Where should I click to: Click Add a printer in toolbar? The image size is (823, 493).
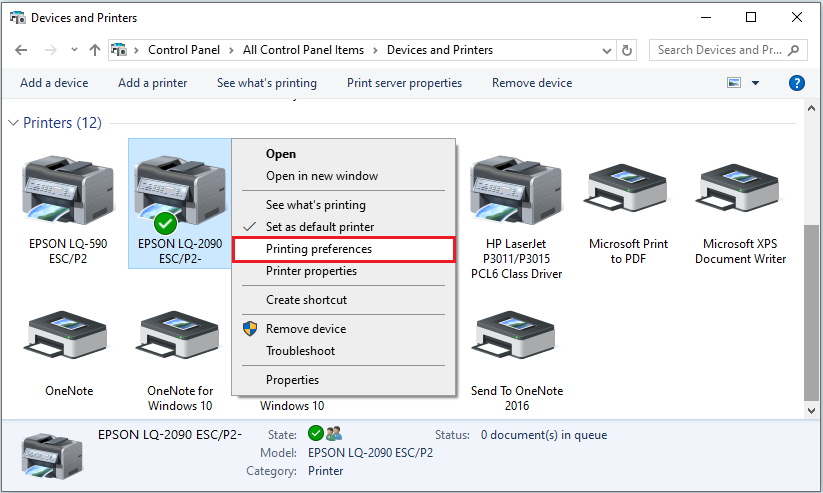[152, 83]
